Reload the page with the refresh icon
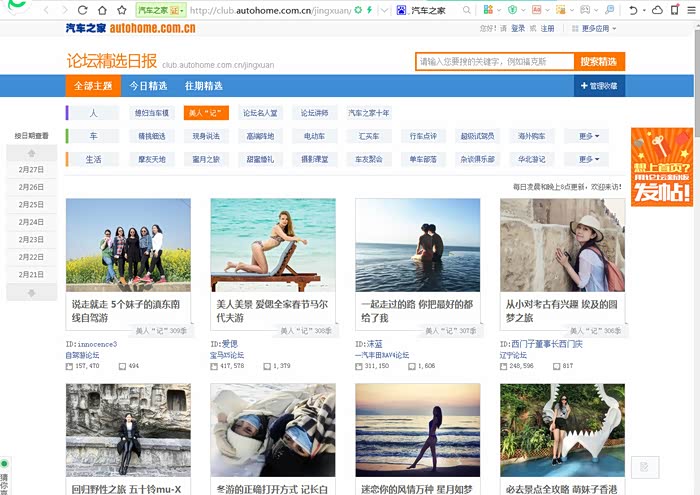This screenshot has width=700, height=495. pos(83,10)
